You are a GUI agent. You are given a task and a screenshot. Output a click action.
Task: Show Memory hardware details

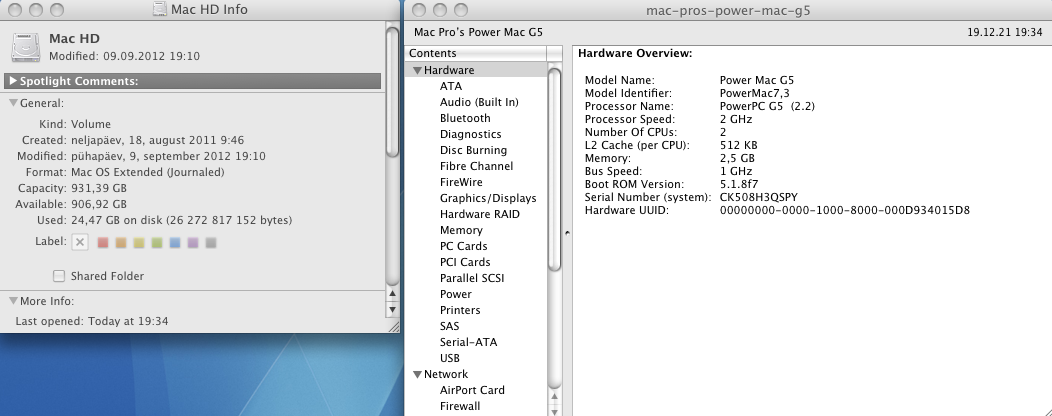click(x=461, y=230)
